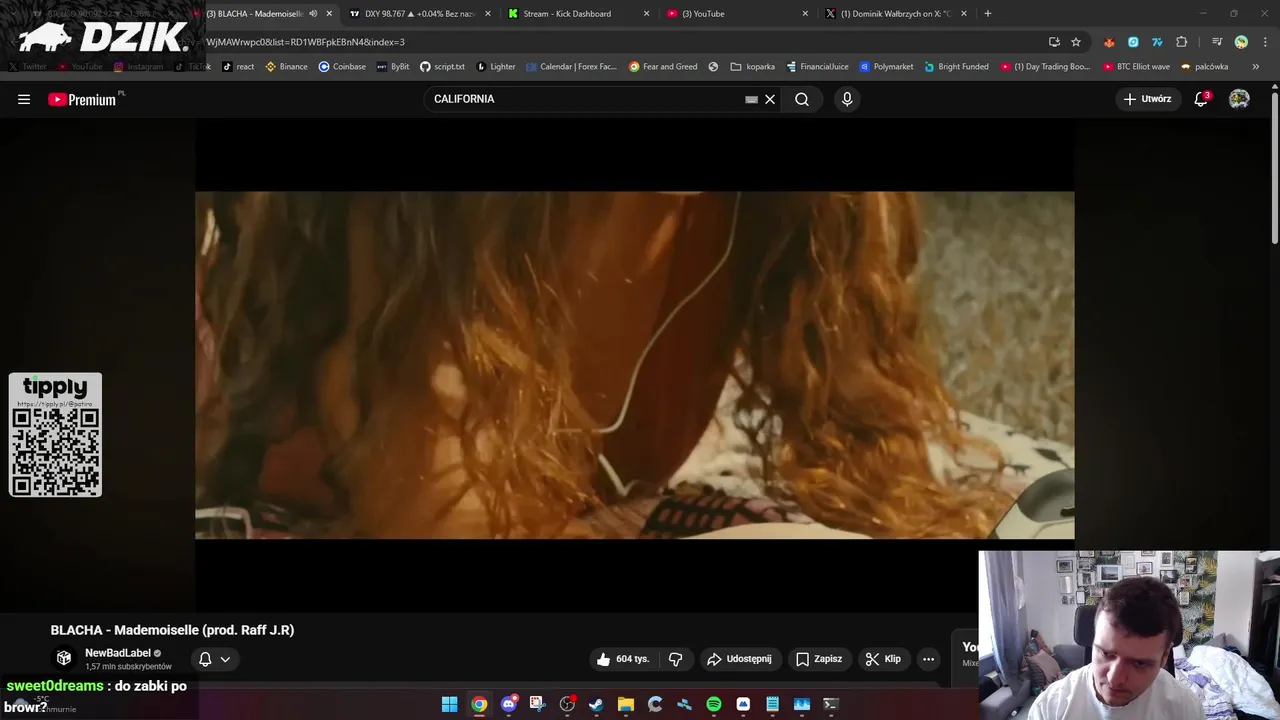Viewport: 1280px width, 720px height.
Task: Visit the NewBadLabel channel name link
Action: pos(118,653)
